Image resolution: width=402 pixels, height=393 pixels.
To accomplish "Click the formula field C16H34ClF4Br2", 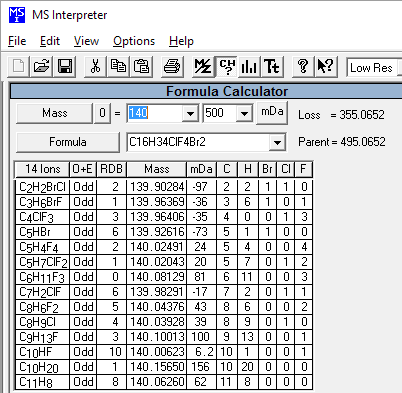I will [x=199, y=143].
